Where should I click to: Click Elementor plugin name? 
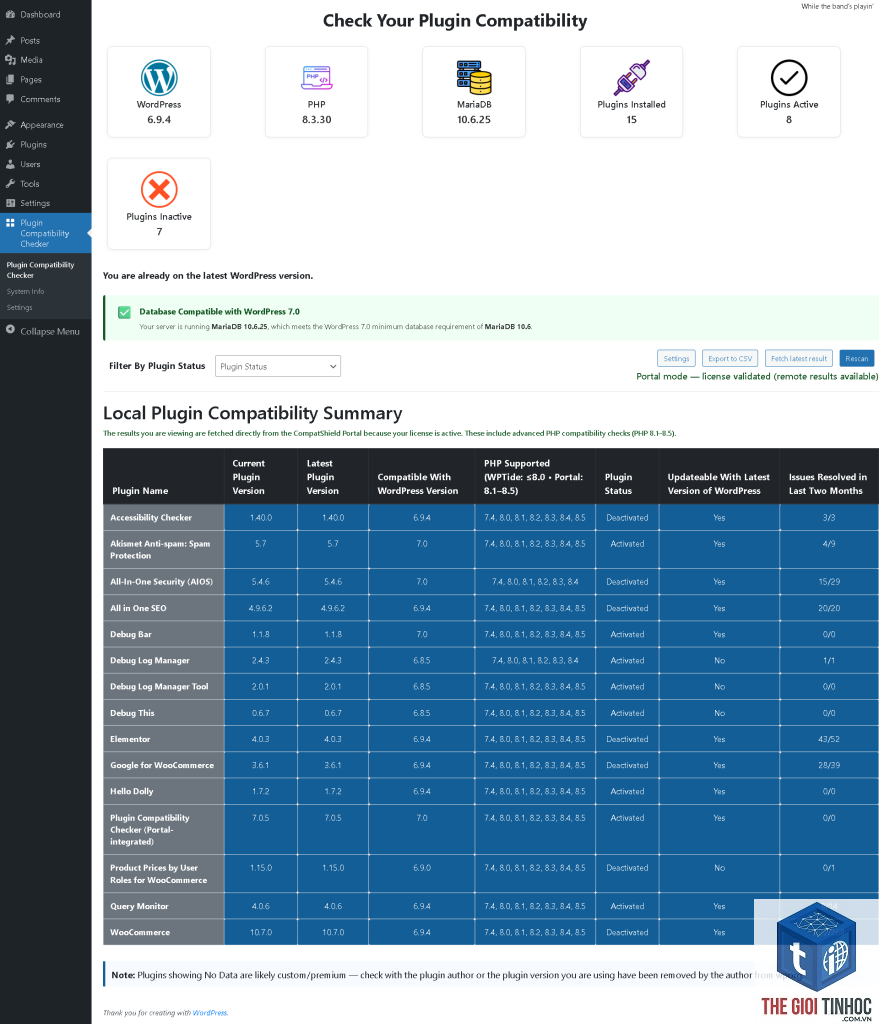click(130, 739)
